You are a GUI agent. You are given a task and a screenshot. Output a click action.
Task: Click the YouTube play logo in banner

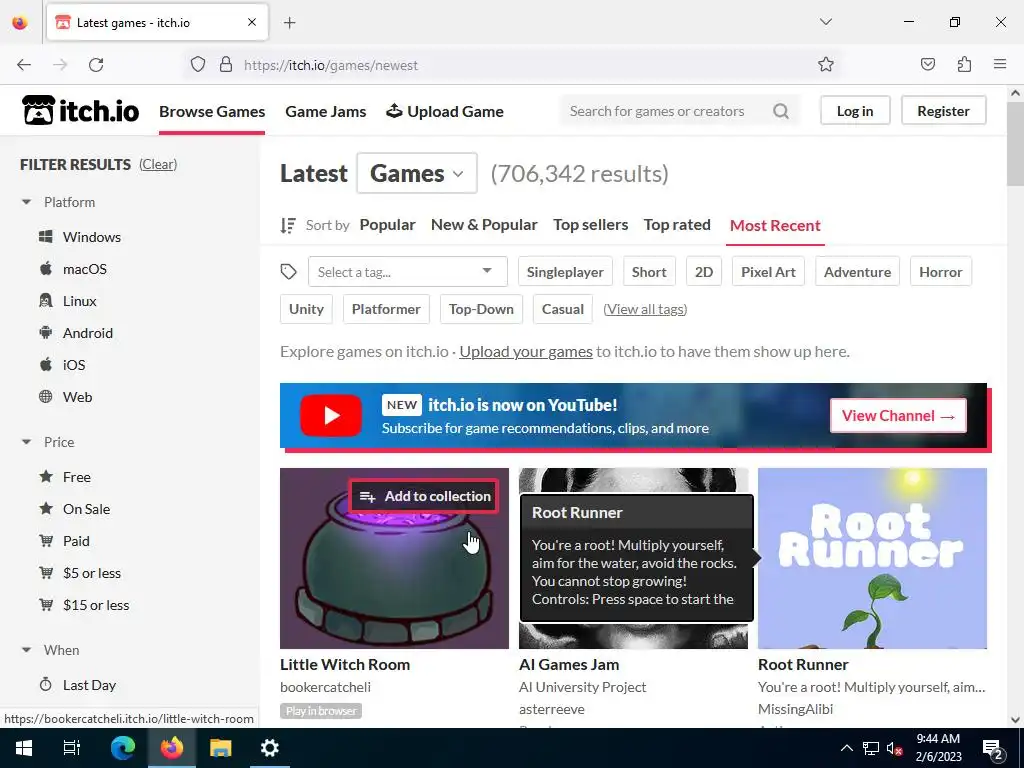(331, 415)
